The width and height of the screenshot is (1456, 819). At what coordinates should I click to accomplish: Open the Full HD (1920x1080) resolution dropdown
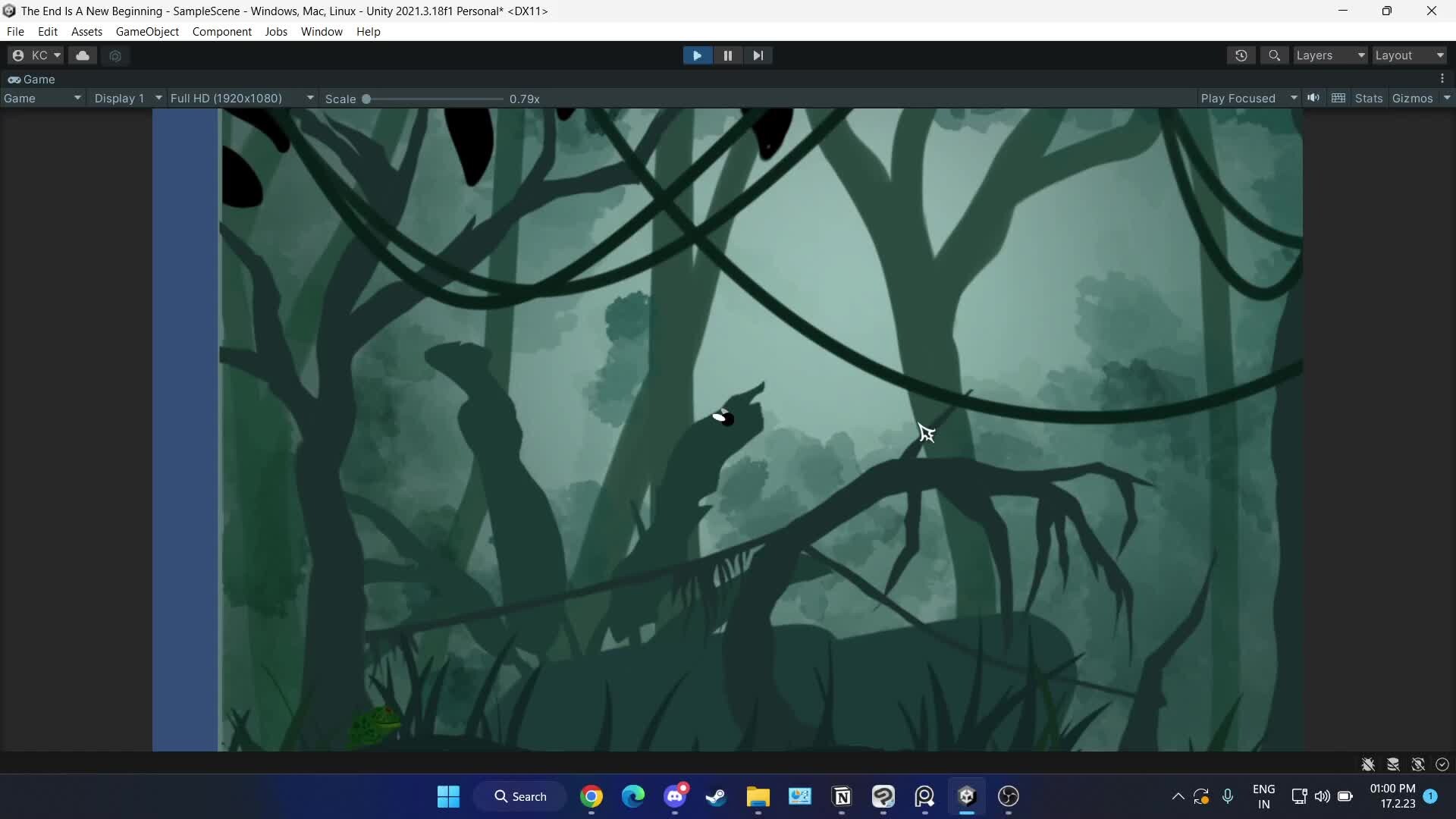coord(240,98)
